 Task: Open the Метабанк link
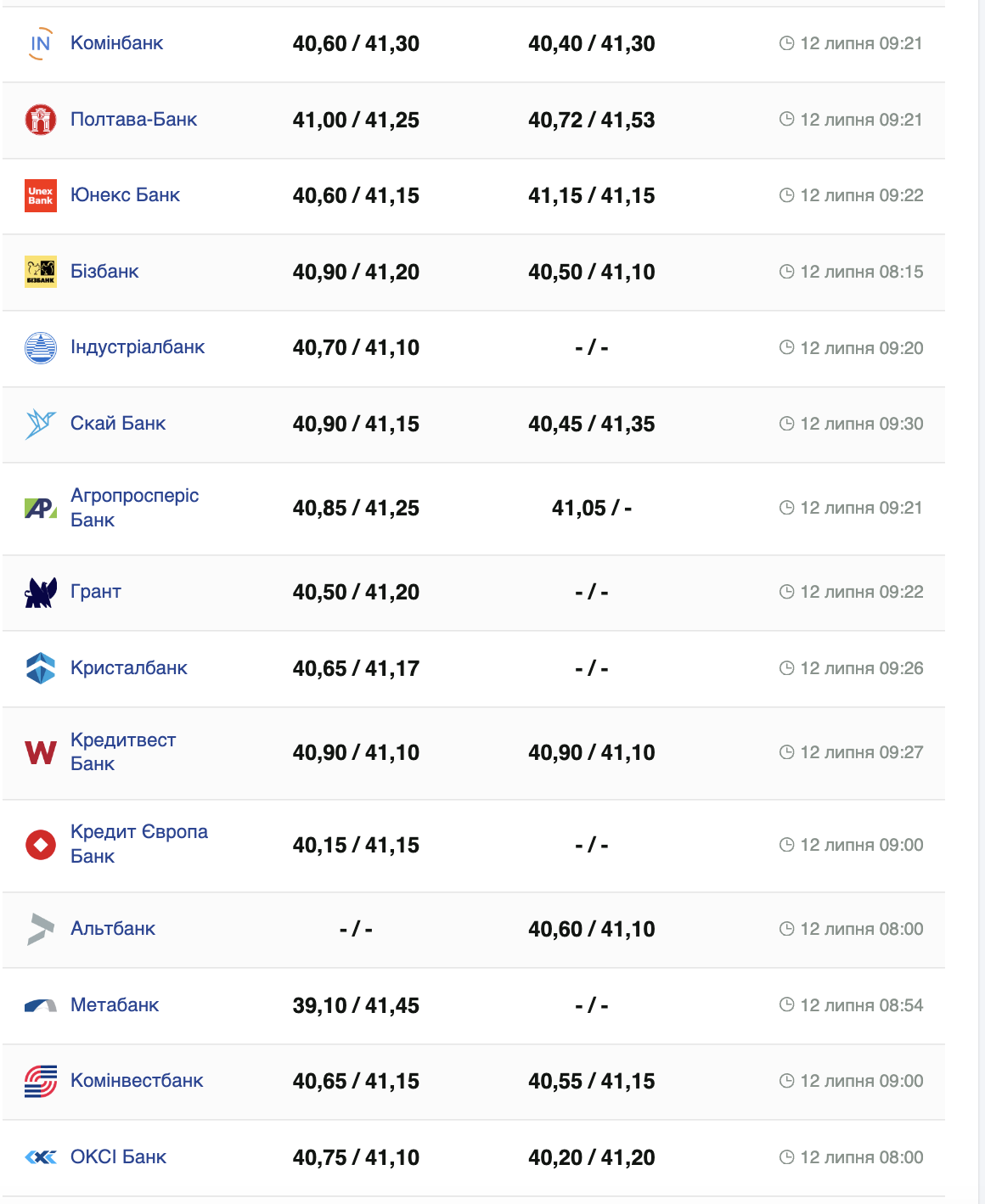(115, 1005)
